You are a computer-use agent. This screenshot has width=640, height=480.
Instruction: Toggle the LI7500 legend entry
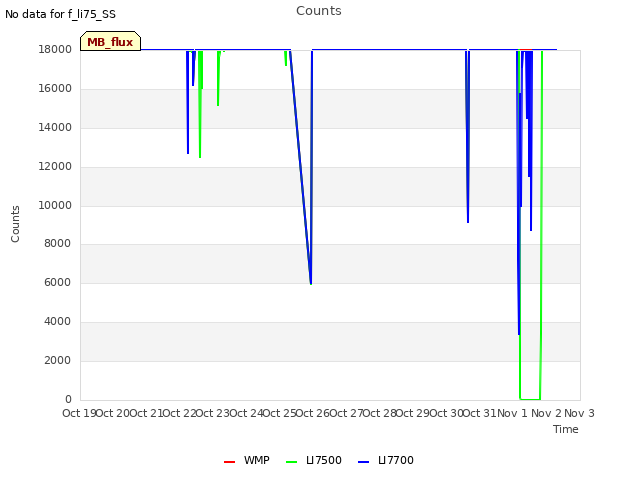point(313,460)
